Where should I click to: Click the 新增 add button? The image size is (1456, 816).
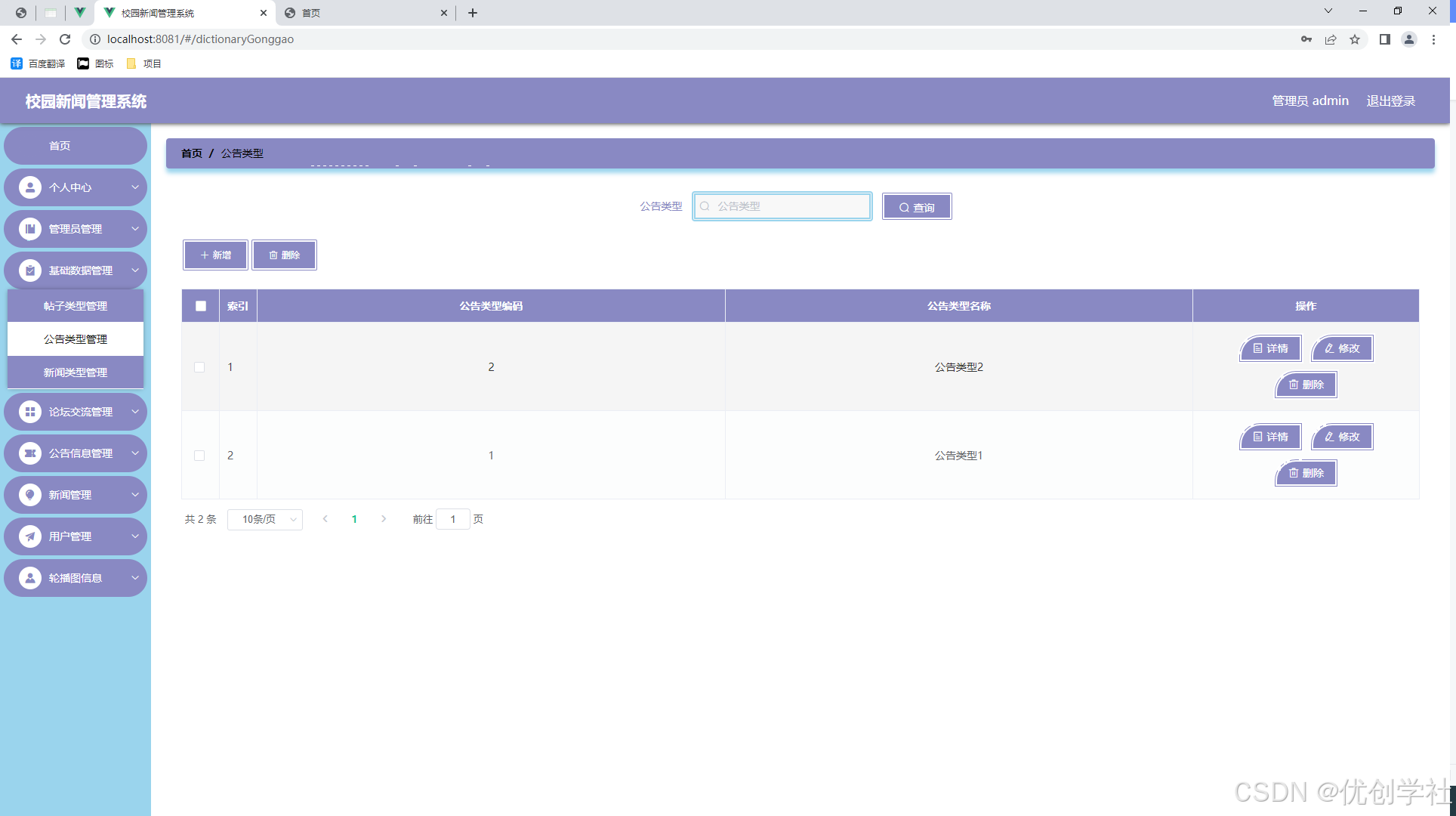[x=215, y=255]
